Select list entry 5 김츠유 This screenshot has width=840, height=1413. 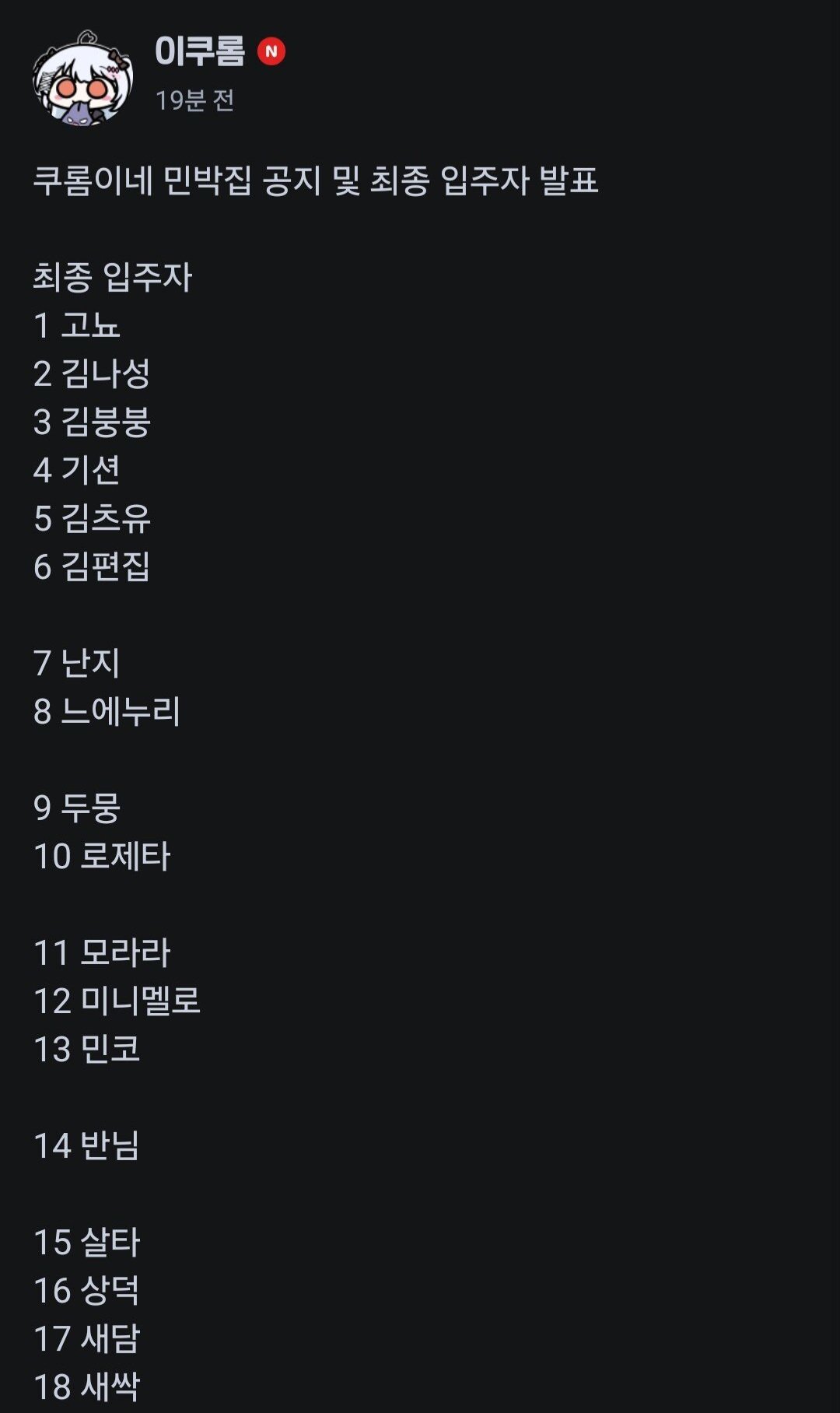pyautogui.click(x=92, y=518)
